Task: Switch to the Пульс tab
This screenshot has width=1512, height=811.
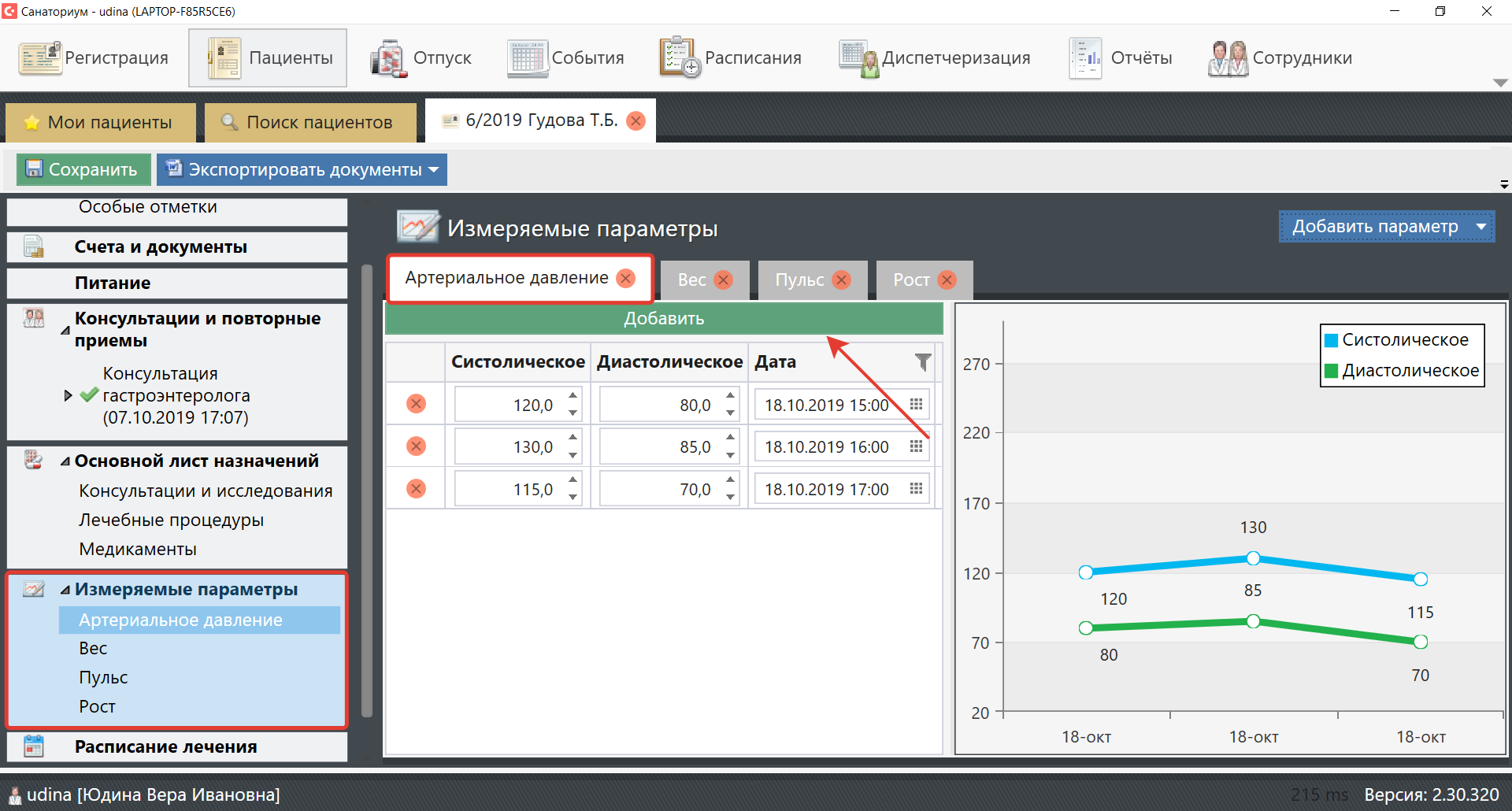Action: 799,280
